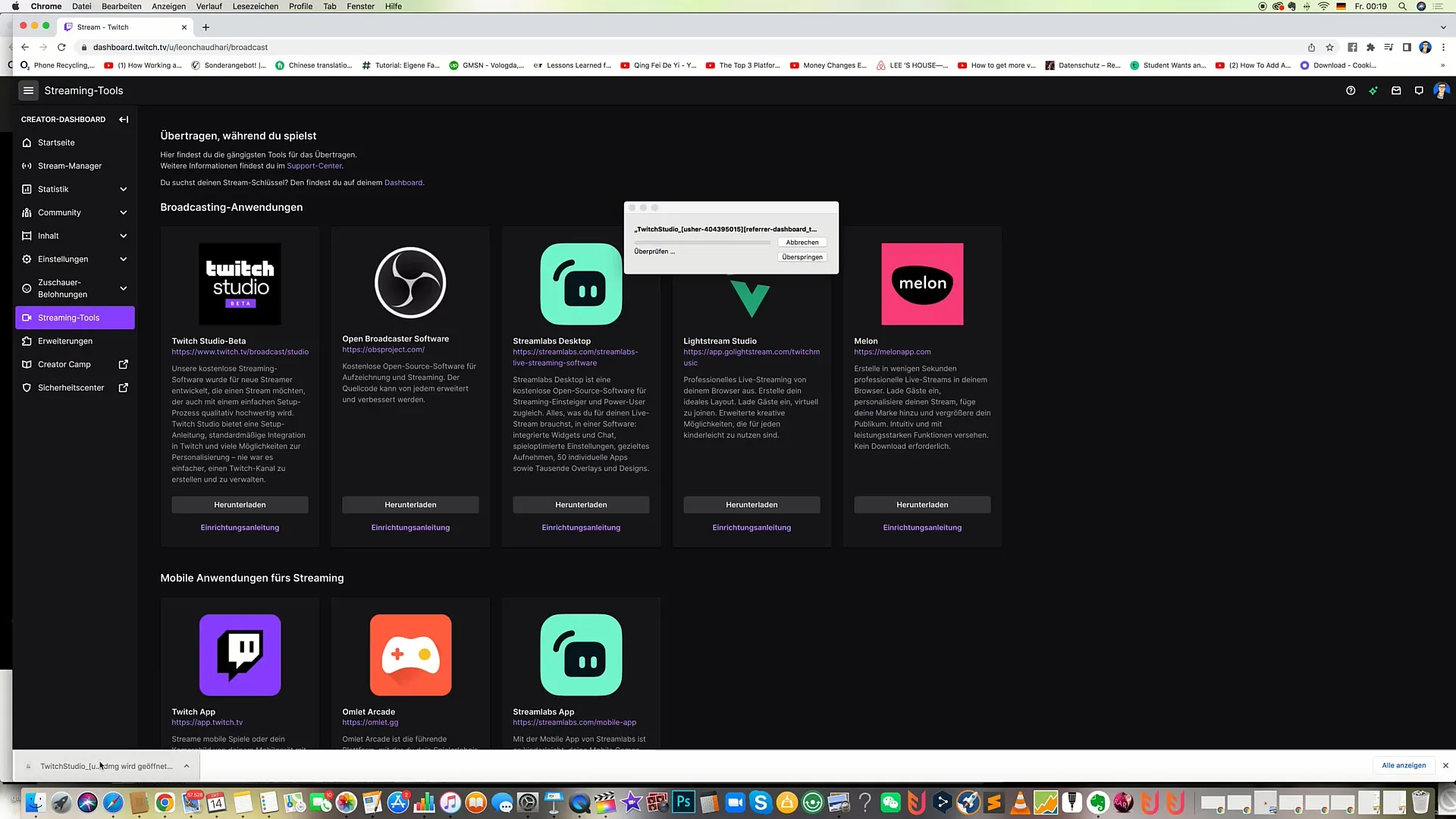Launch VLC from the Dock
Image resolution: width=1456 pixels, height=819 pixels.
tap(1020, 802)
